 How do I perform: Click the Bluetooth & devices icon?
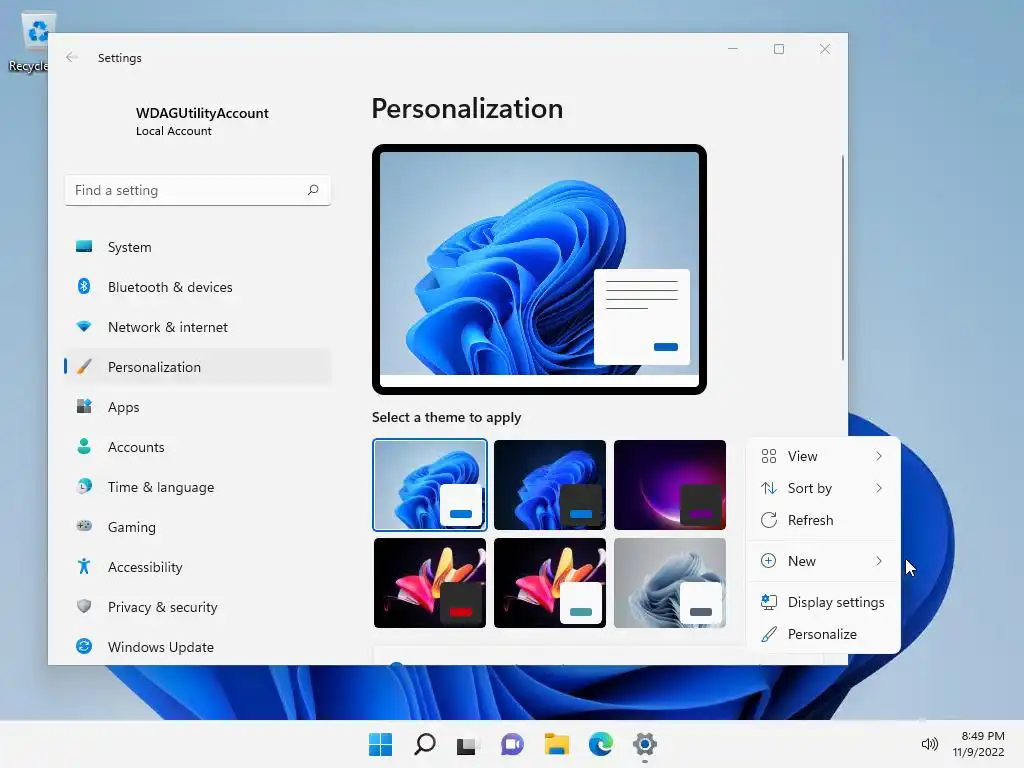84,286
